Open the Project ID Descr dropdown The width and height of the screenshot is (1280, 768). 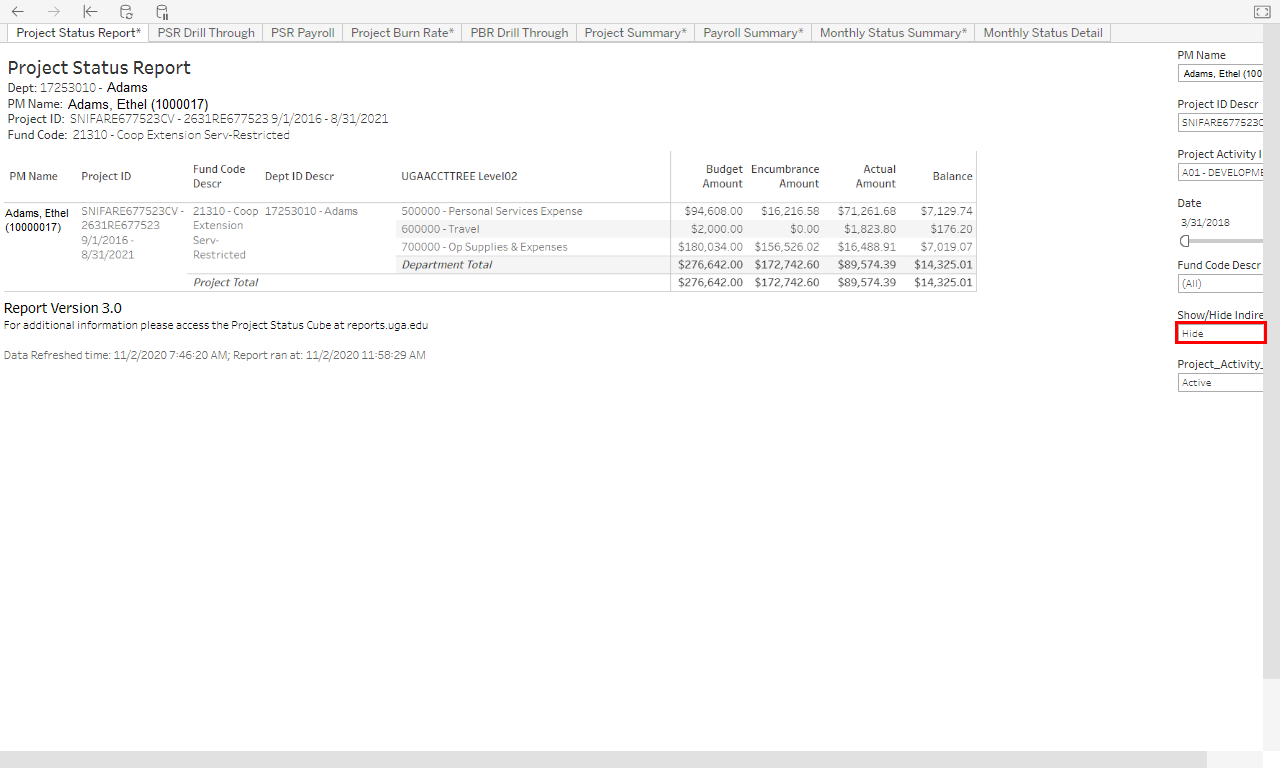1220,122
